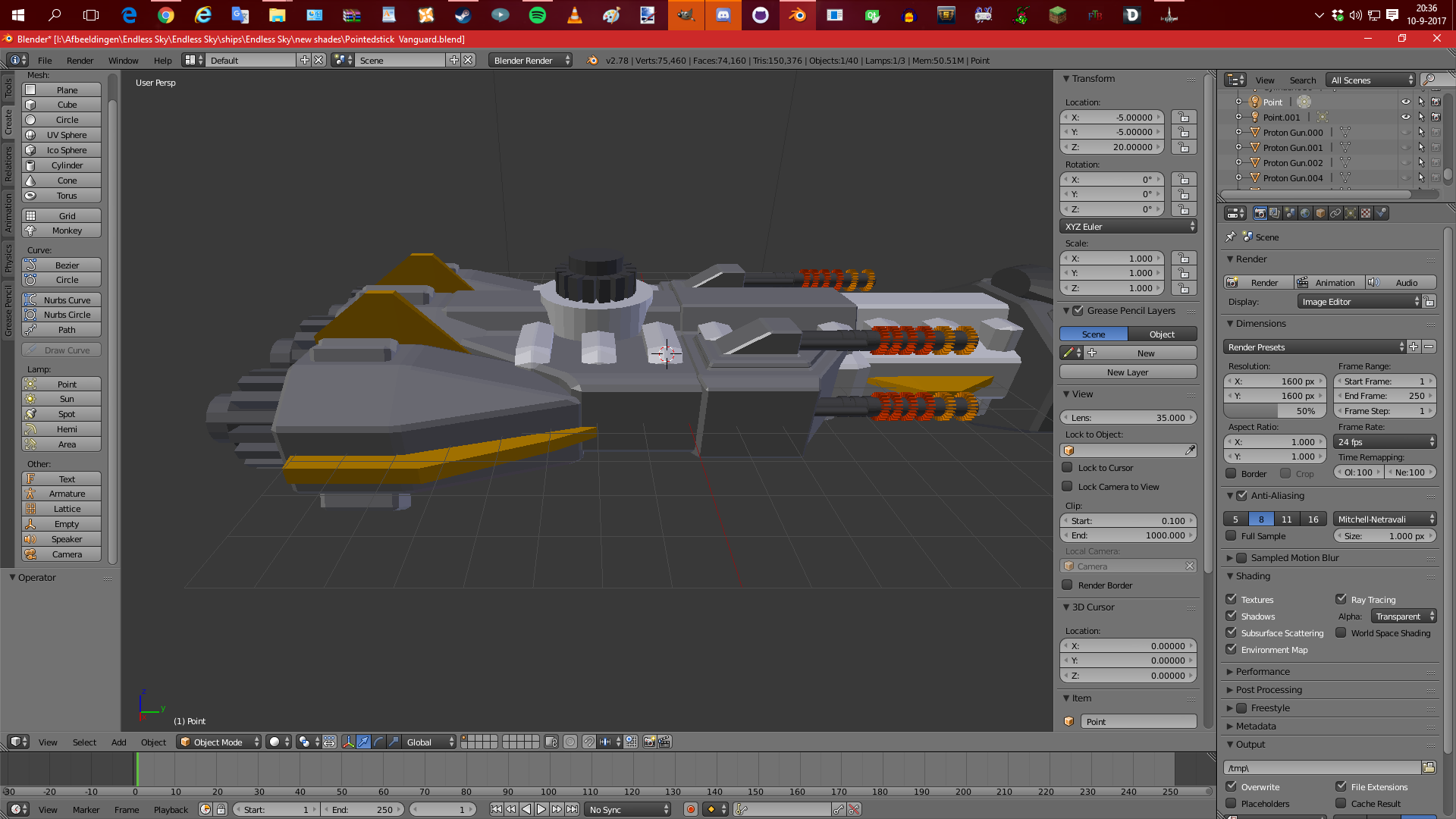Toggle visibility of the Point lamp
Viewport: 1456px width, 819px height.
[1405, 102]
